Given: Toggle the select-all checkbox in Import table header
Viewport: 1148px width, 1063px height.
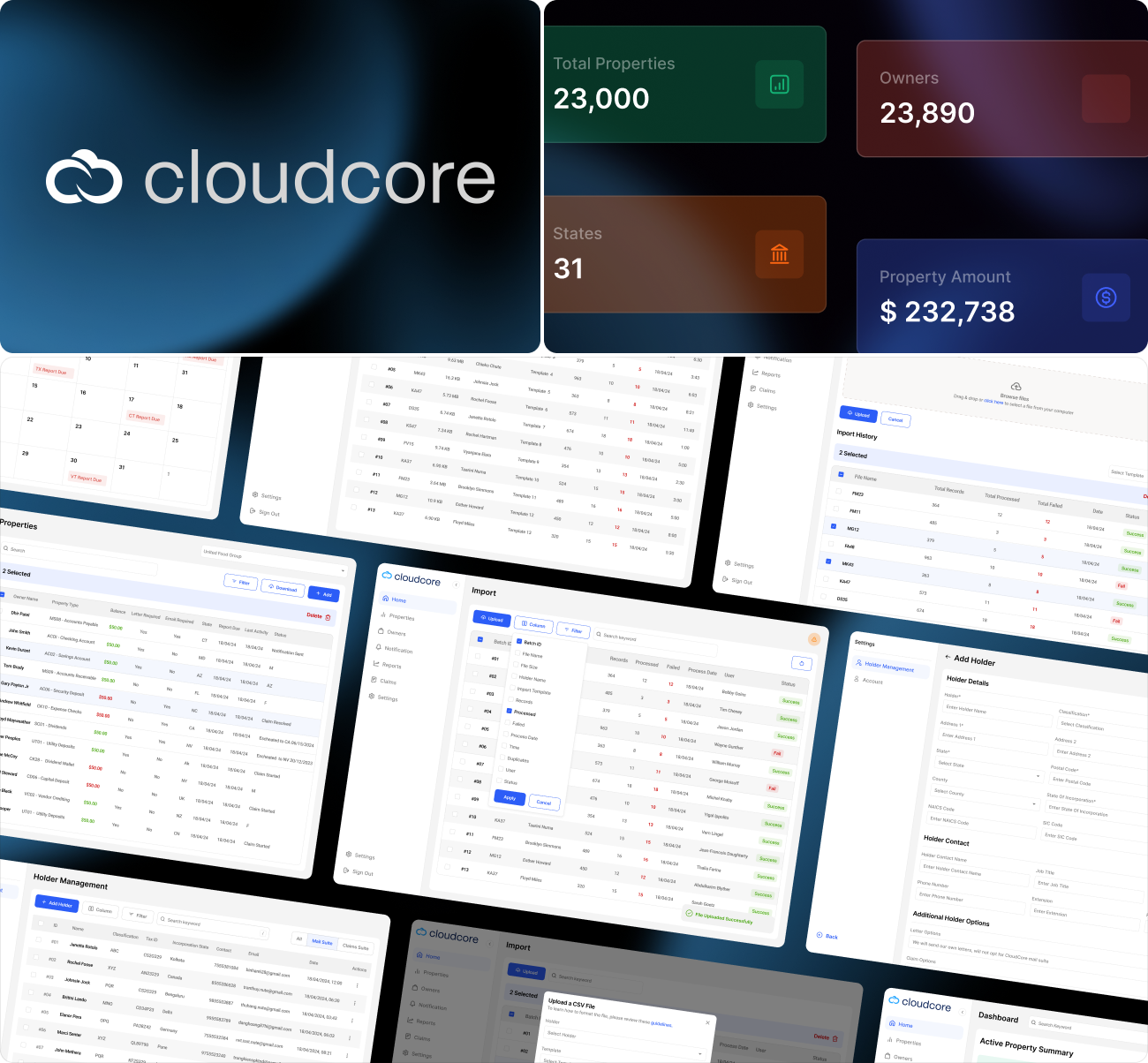Looking at the screenshot, I should click(x=480, y=639).
